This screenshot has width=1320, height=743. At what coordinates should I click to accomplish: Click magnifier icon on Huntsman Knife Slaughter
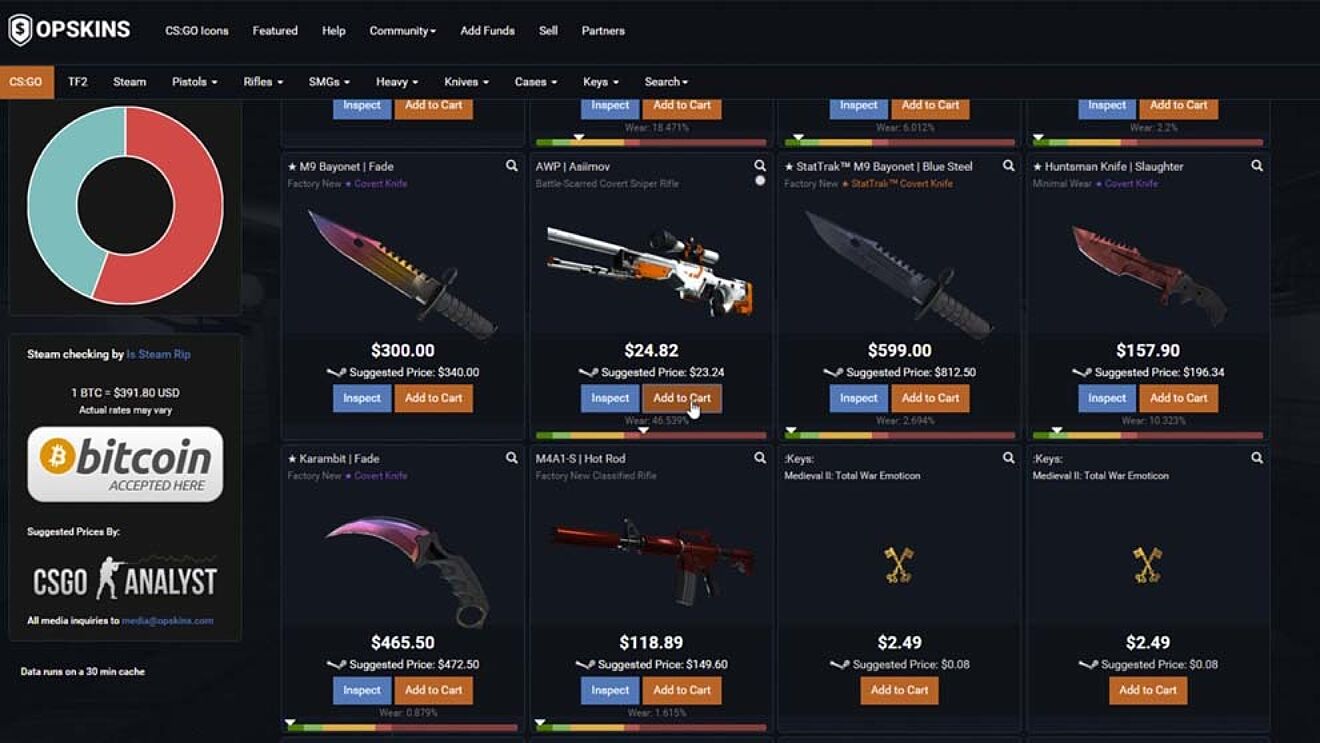(1257, 166)
